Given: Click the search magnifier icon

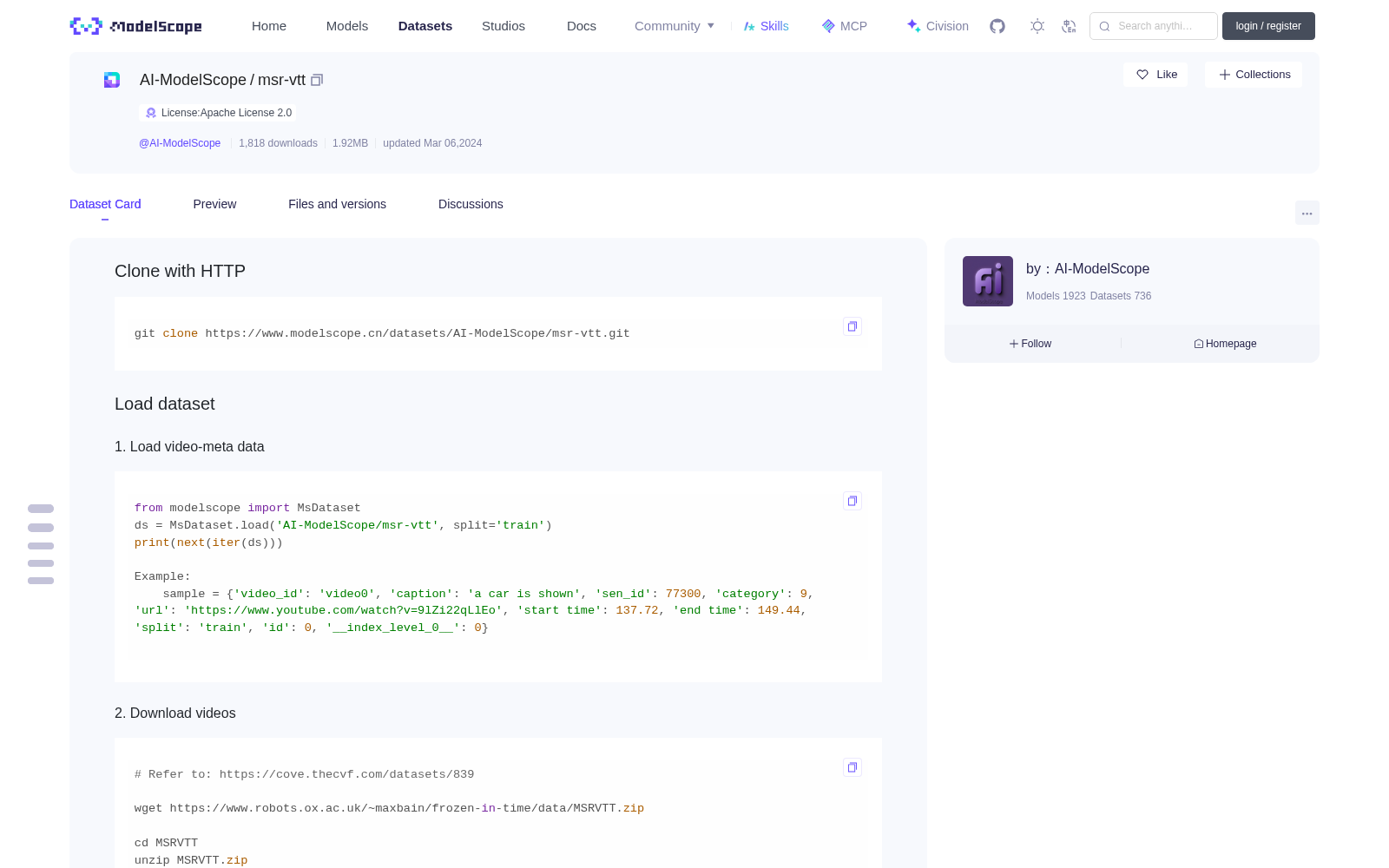Looking at the screenshot, I should pos(1104,26).
